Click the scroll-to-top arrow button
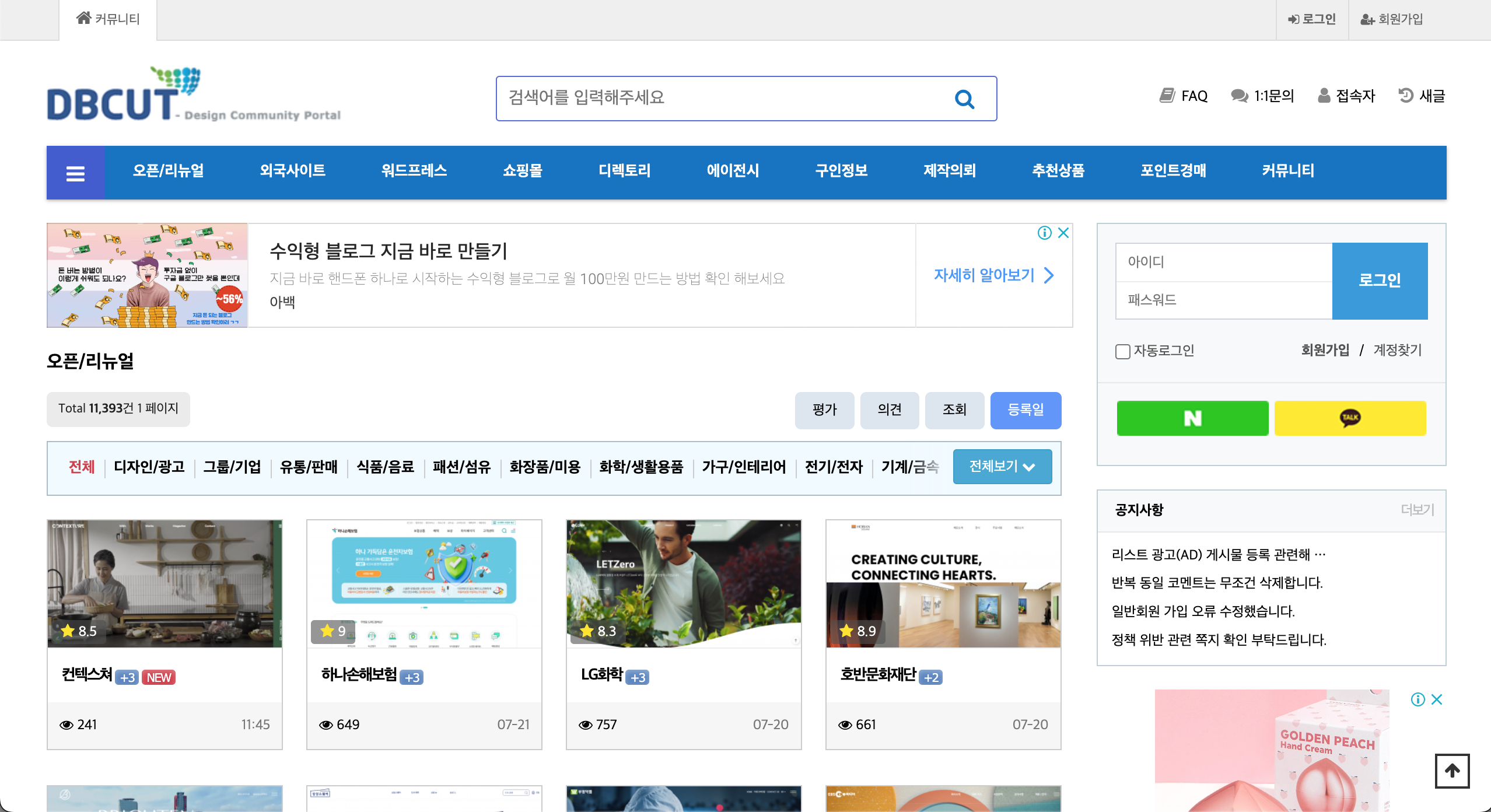Viewport: 1491px width, 812px height. pyautogui.click(x=1452, y=771)
